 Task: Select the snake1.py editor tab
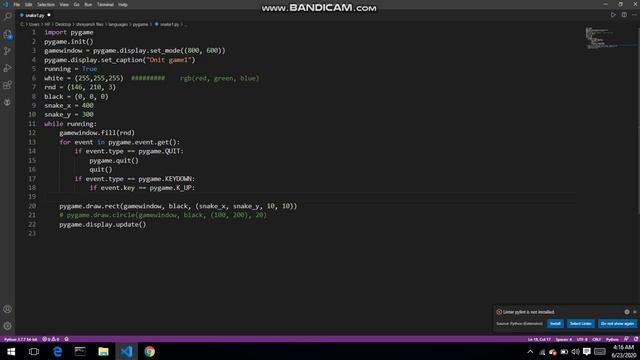[x=35, y=15]
